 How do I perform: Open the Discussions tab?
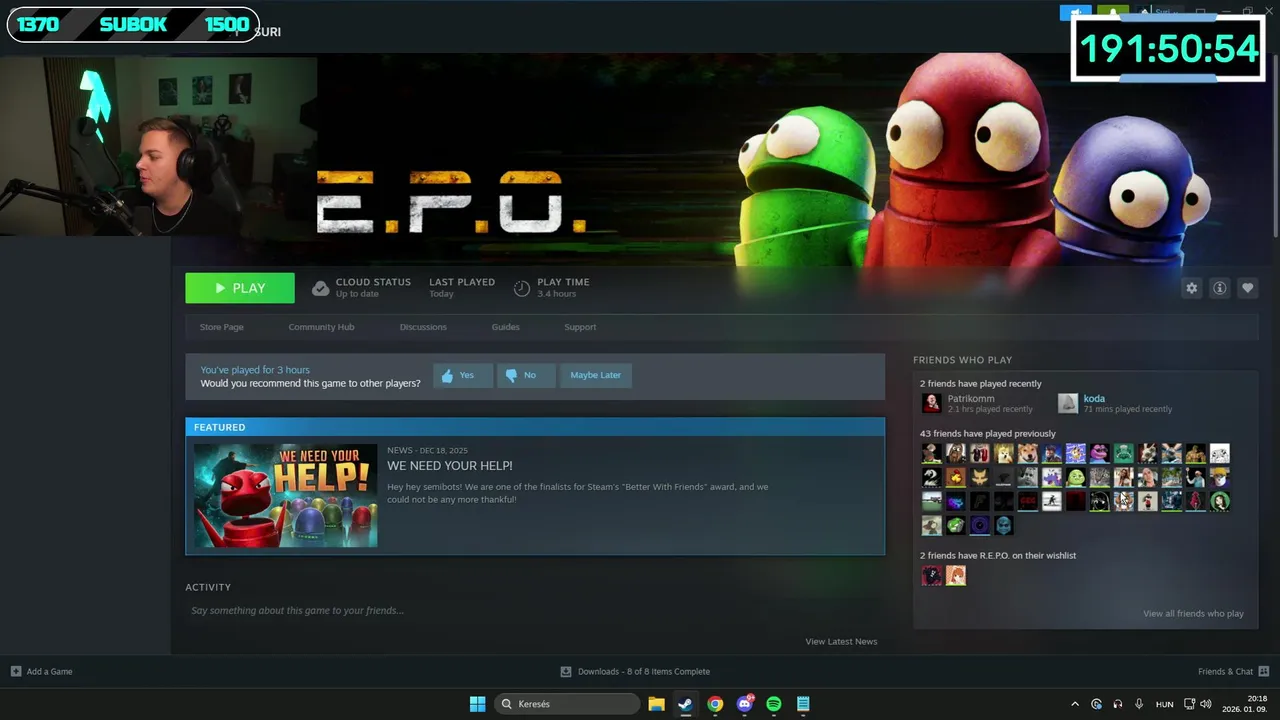coord(423,327)
